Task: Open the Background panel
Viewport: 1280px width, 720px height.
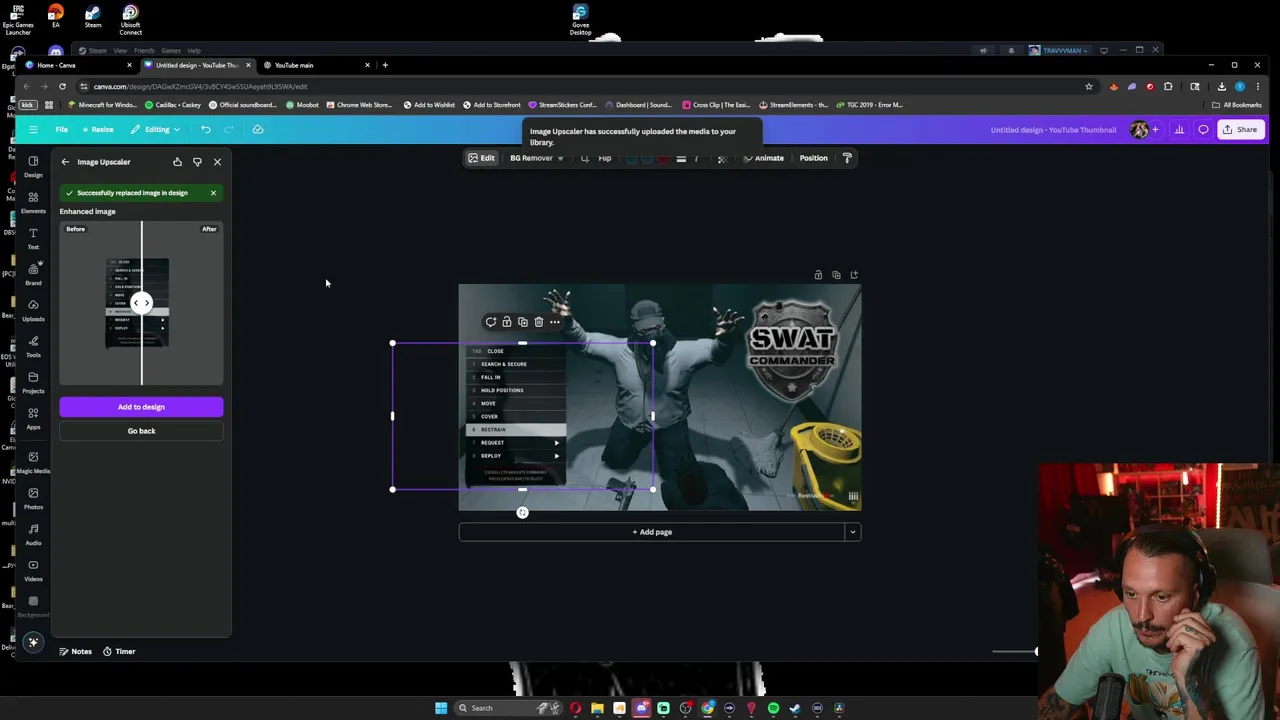Action: (x=33, y=606)
